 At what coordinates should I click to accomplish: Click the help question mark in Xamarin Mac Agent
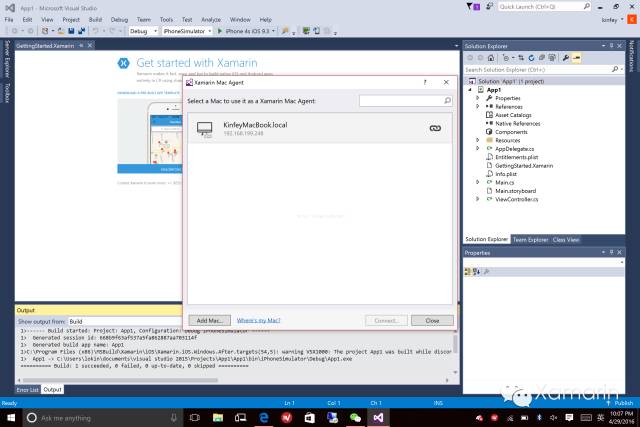coord(425,82)
